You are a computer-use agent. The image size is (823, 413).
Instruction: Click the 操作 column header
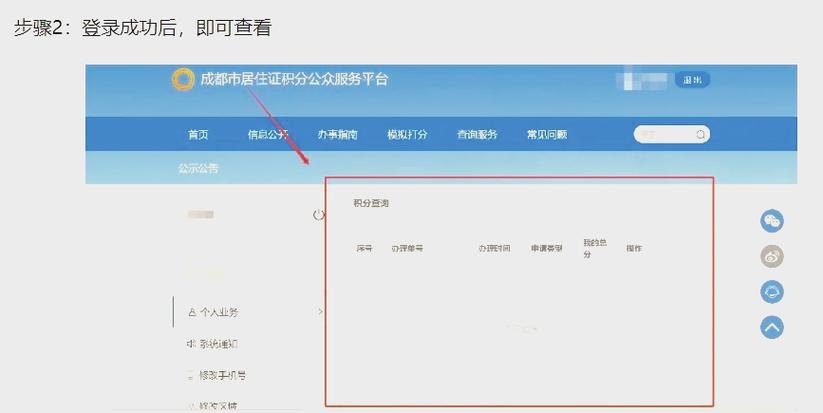click(x=634, y=248)
